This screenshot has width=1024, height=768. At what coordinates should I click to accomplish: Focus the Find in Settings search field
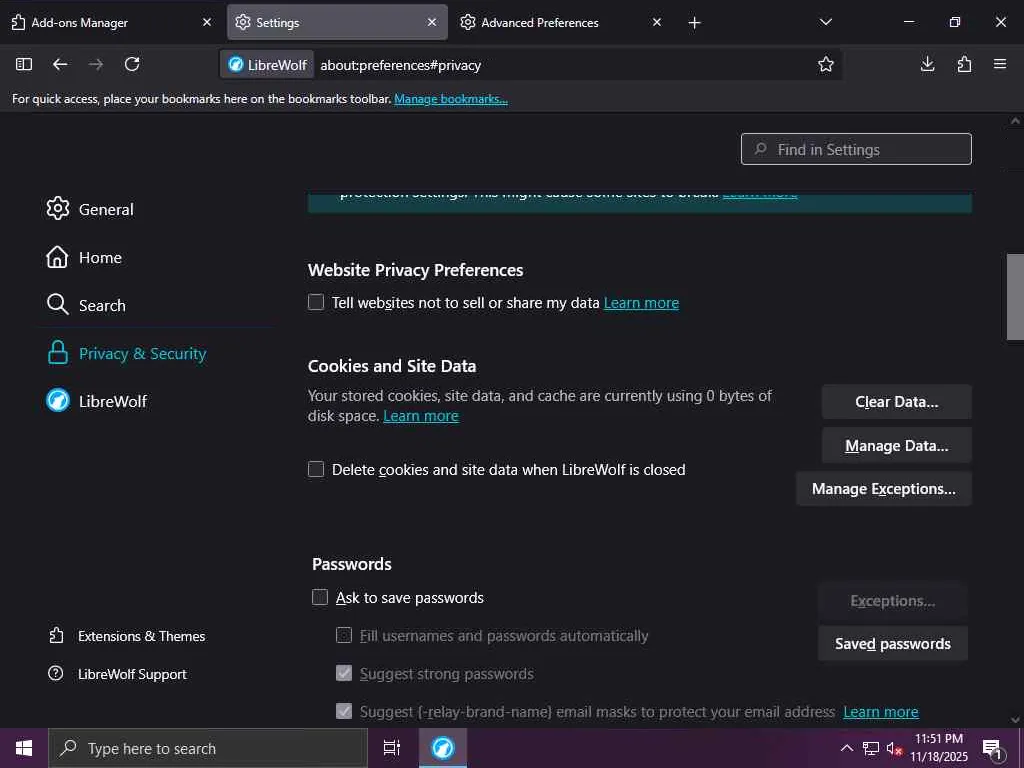856,149
